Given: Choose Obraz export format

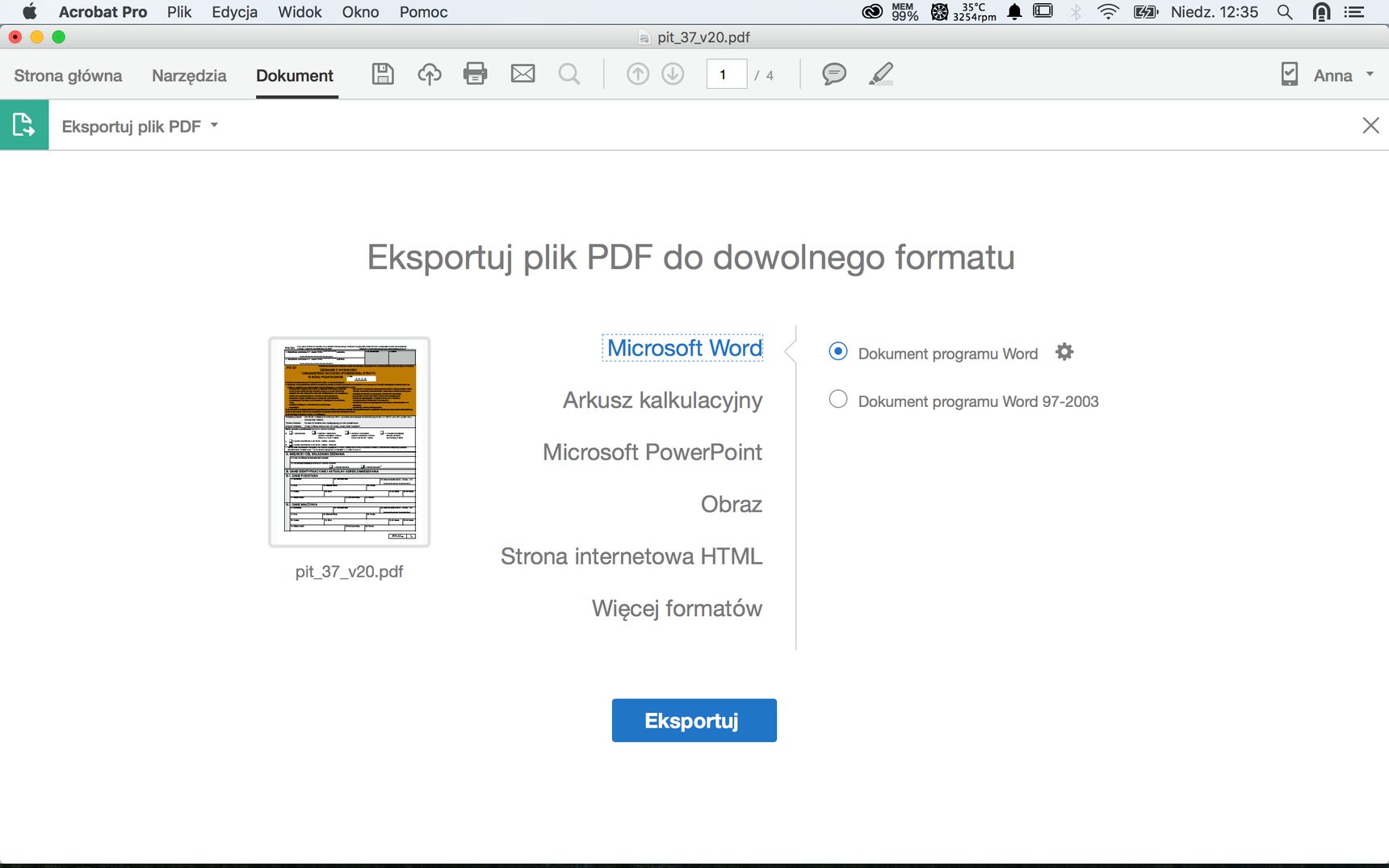Looking at the screenshot, I should [x=731, y=504].
